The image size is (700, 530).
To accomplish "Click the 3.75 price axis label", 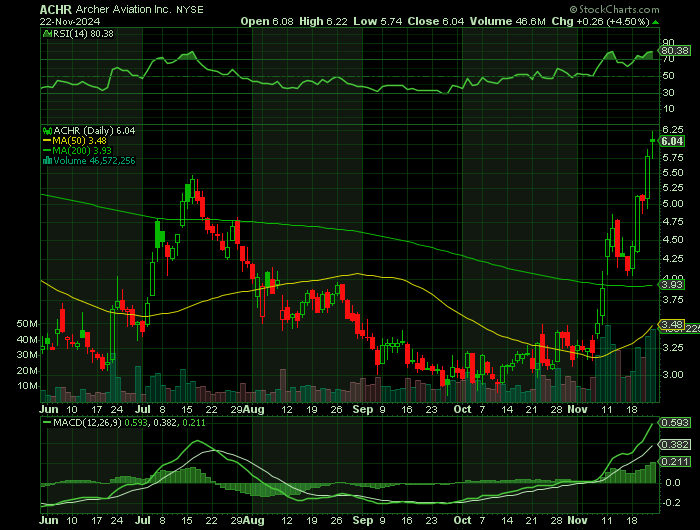I will point(673,300).
